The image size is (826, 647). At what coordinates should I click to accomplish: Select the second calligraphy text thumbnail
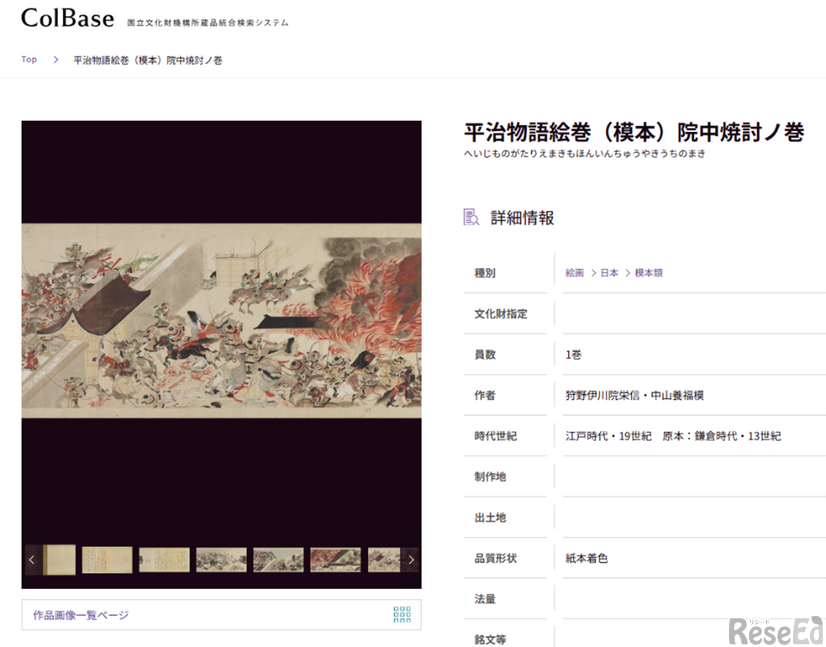(x=107, y=559)
